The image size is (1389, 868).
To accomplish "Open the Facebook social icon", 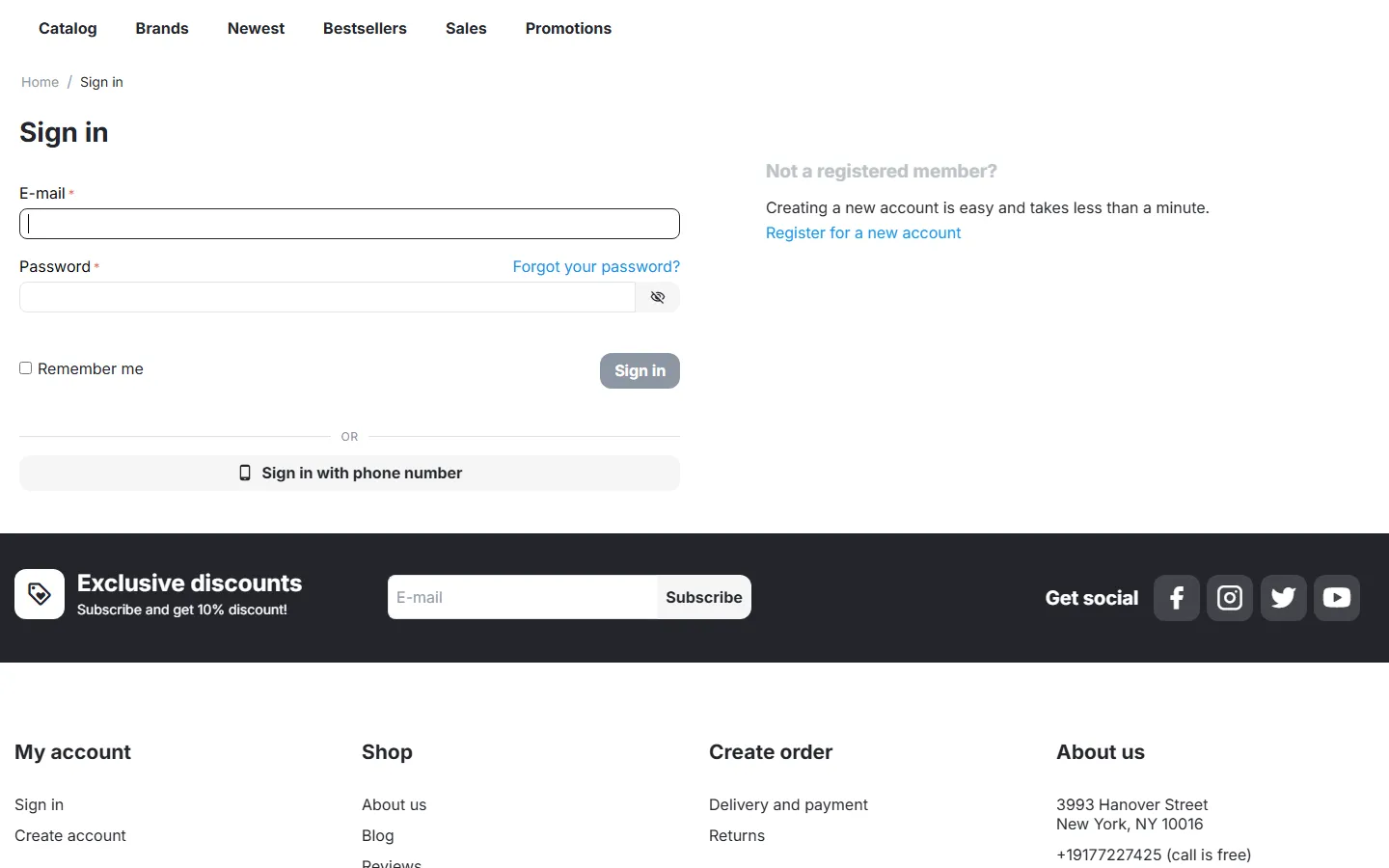I will click(1176, 598).
